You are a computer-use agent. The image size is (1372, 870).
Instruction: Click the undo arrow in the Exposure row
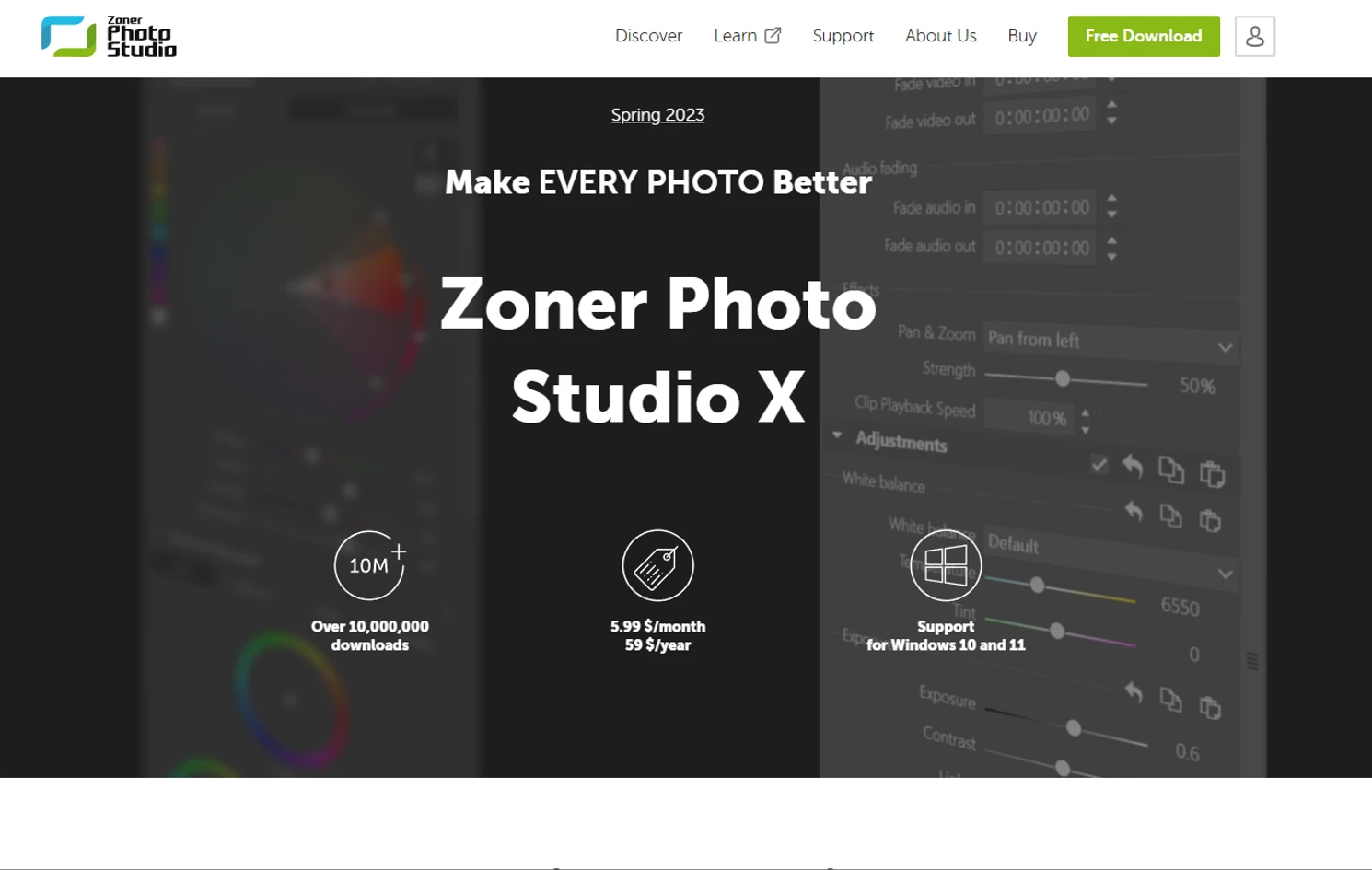[x=1134, y=691]
